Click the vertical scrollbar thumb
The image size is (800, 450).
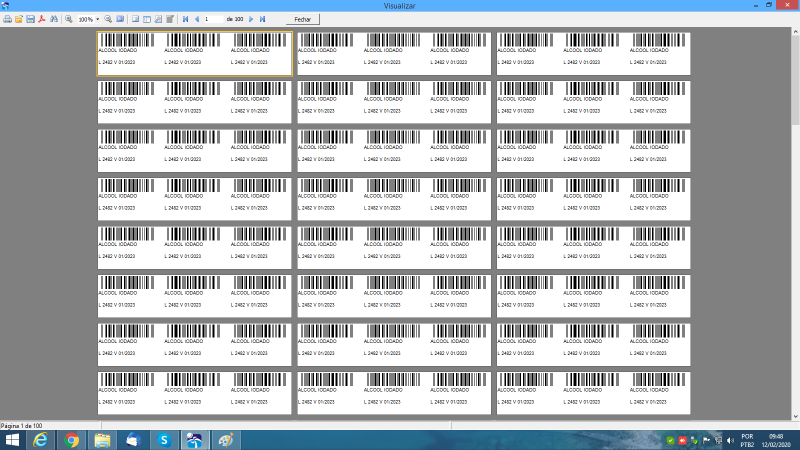pyautogui.click(x=795, y=80)
